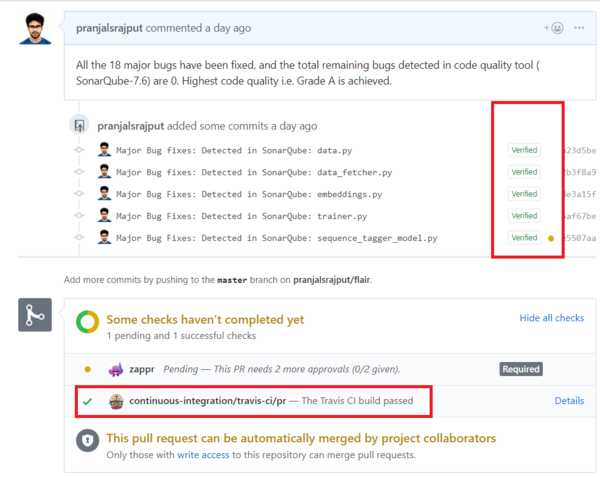
Task: Click pranjalsrajput's large profile avatar
Action: (x=35, y=29)
